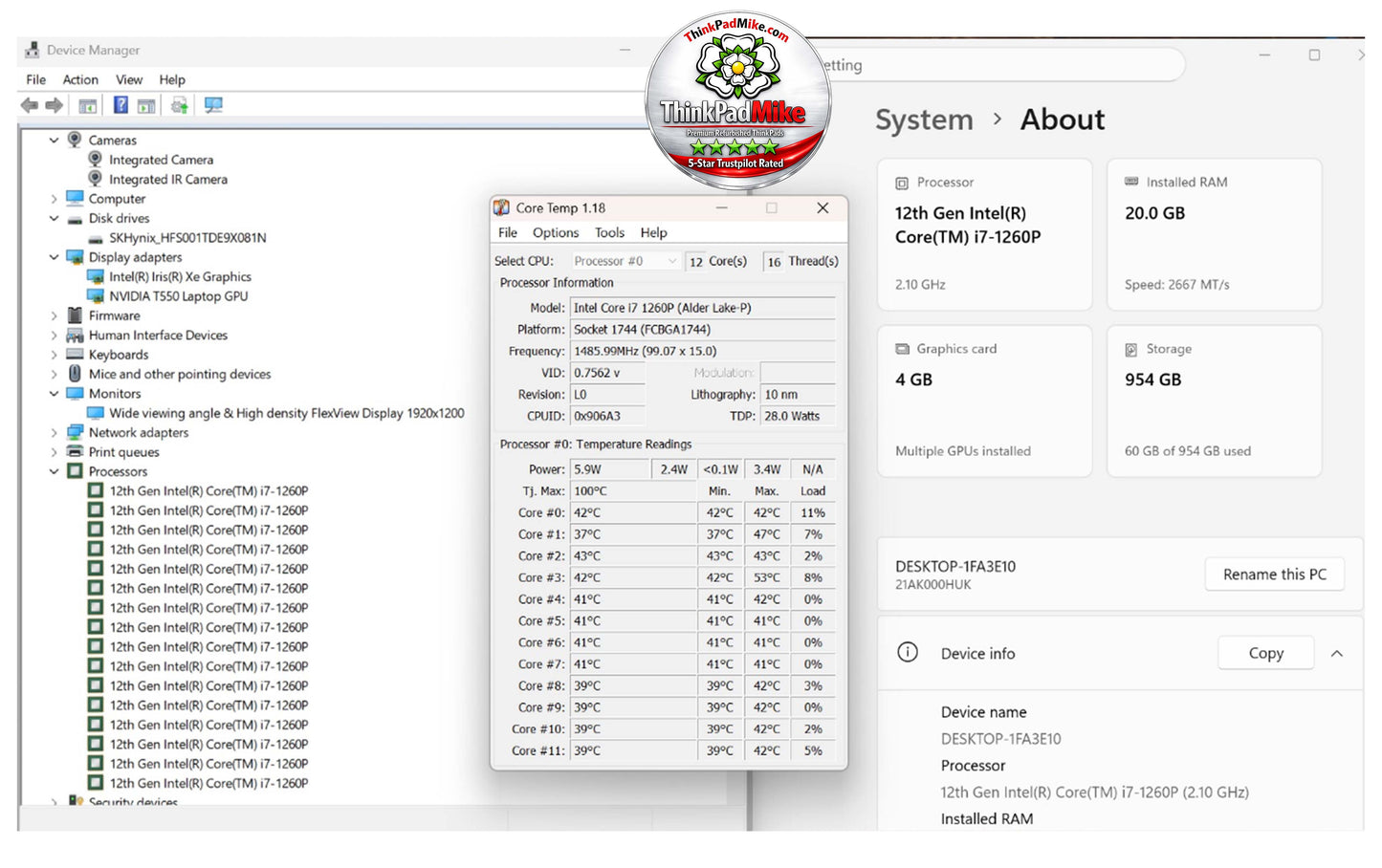Collapse the Disk drives tree node
Viewport: 1382px width, 868px height.
click(x=55, y=218)
